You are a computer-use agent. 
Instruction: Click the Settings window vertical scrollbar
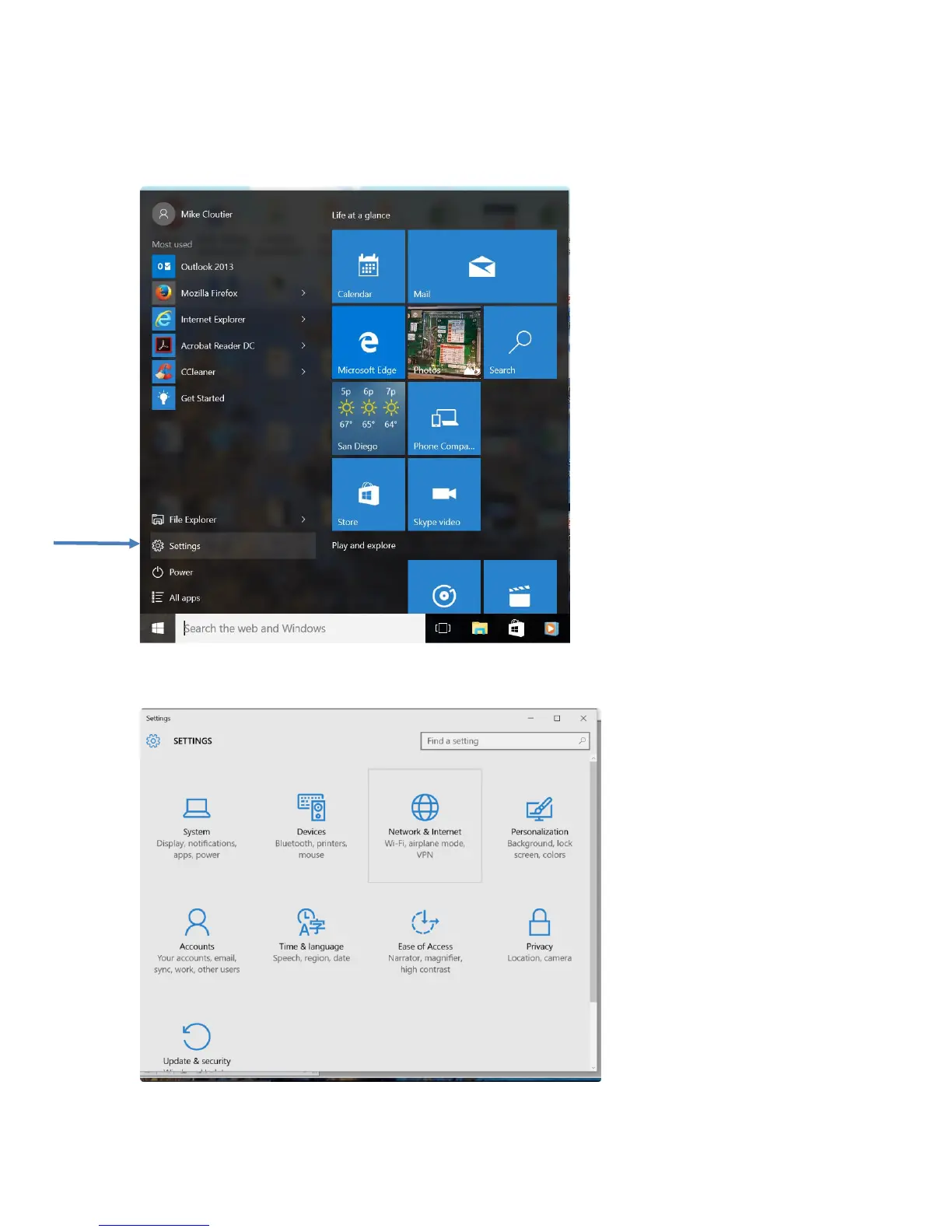click(x=593, y=882)
